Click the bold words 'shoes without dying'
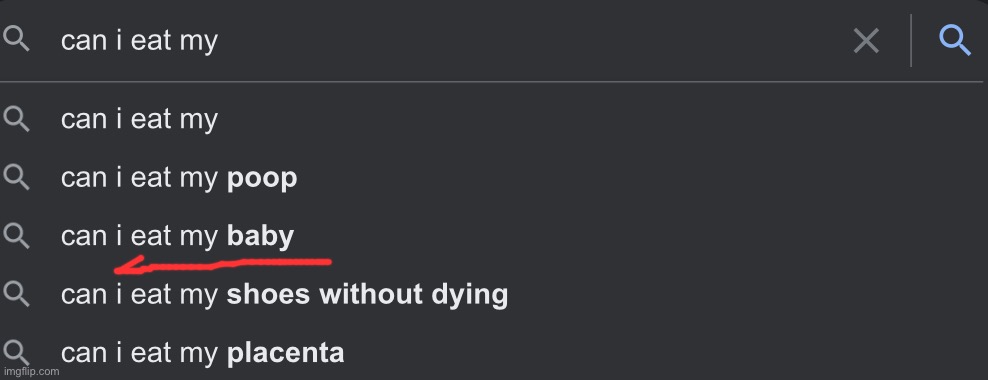This screenshot has width=988, height=380. click(x=367, y=295)
